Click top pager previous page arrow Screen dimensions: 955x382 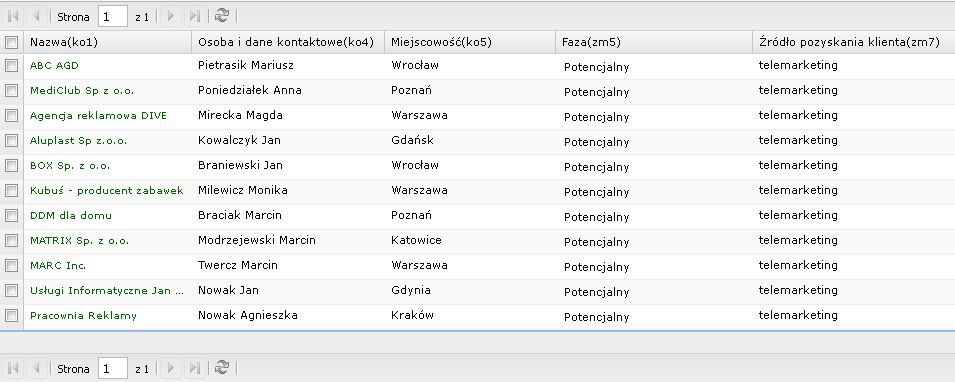click(35, 16)
